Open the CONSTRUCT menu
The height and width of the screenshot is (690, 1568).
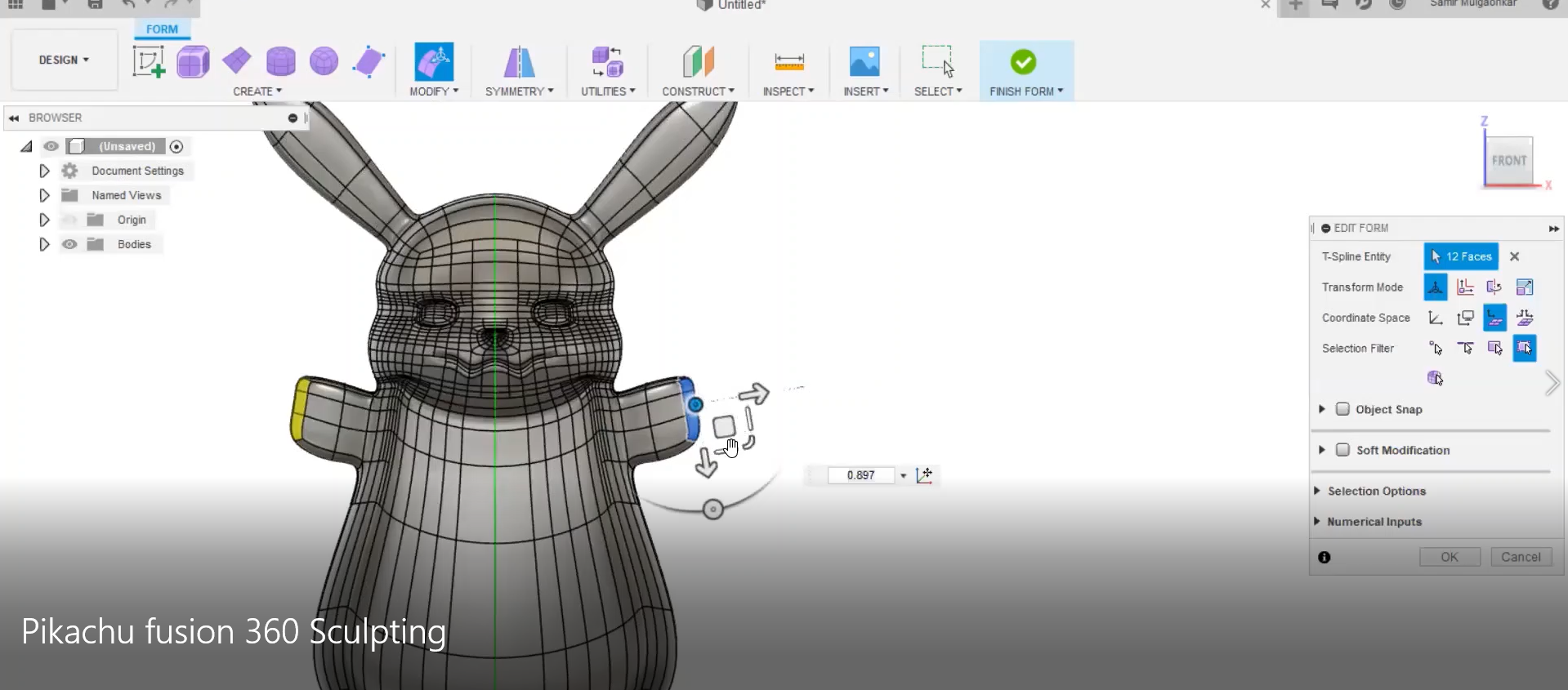click(x=698, y=91)
